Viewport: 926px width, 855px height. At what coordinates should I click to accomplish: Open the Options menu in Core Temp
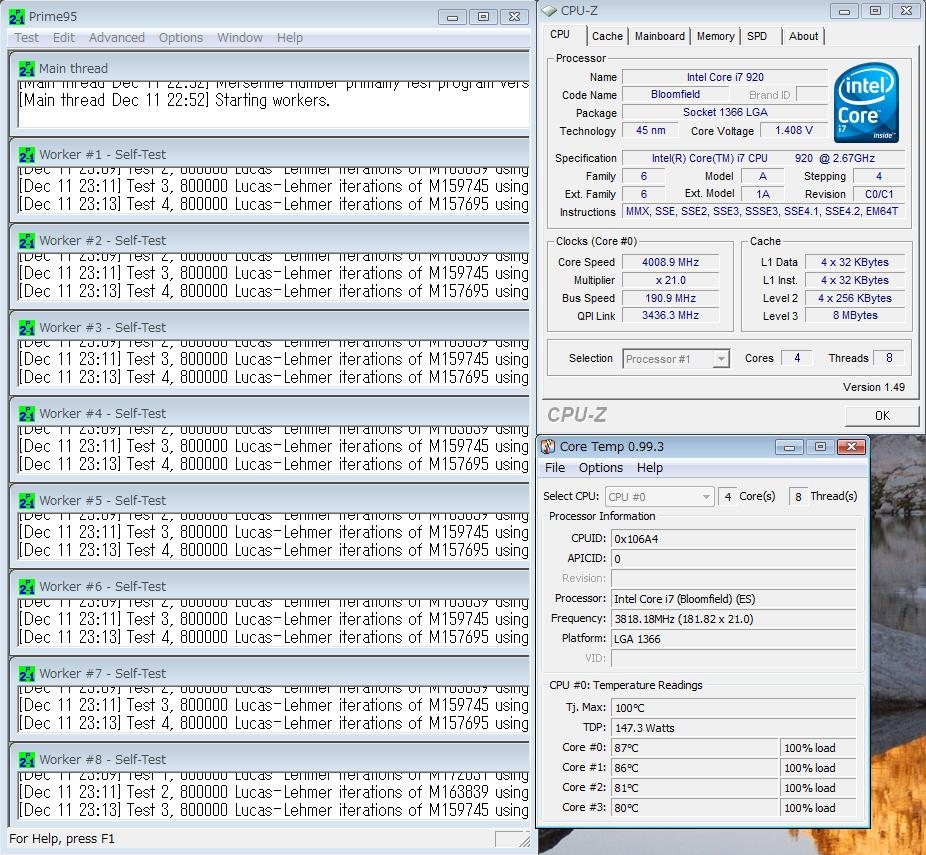point(600,468)
